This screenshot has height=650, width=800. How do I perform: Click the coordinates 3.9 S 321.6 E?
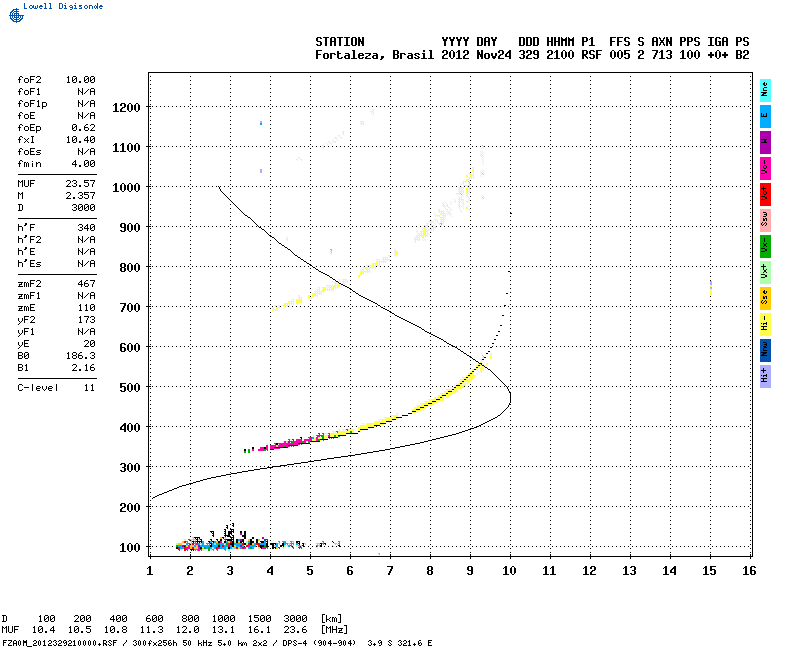coord(400,643)
